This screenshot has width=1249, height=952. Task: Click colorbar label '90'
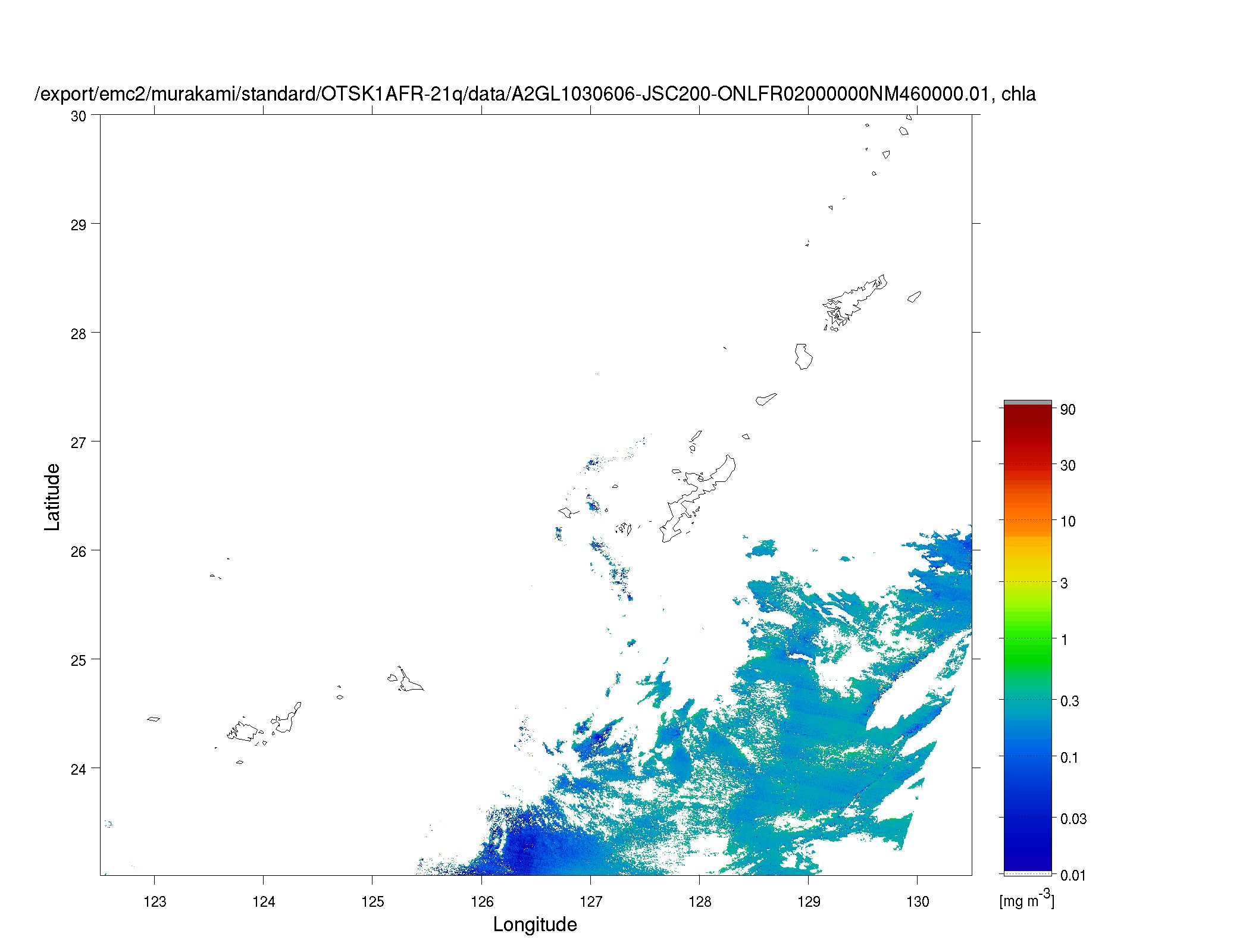[1068, 409]
